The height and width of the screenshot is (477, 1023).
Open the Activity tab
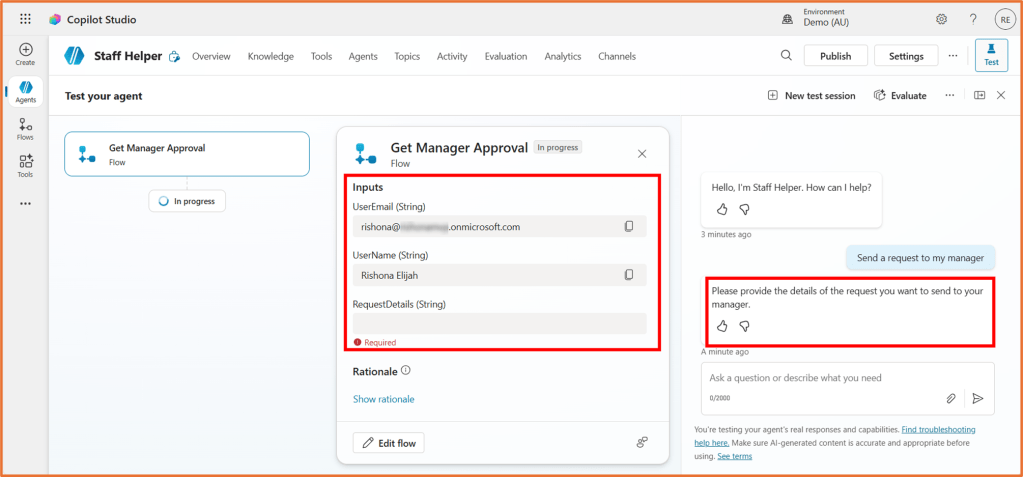pyautogui.click(x=452, y=57)
